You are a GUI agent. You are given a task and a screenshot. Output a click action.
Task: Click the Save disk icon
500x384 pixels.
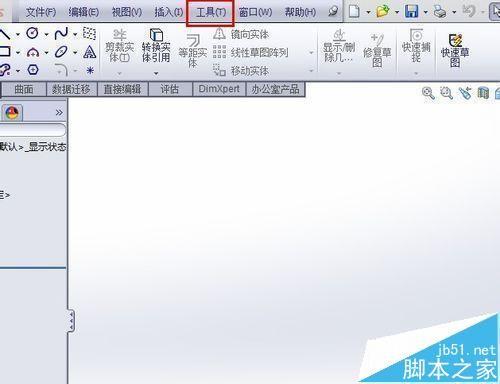pyautogui.click(x=412, y=12)
